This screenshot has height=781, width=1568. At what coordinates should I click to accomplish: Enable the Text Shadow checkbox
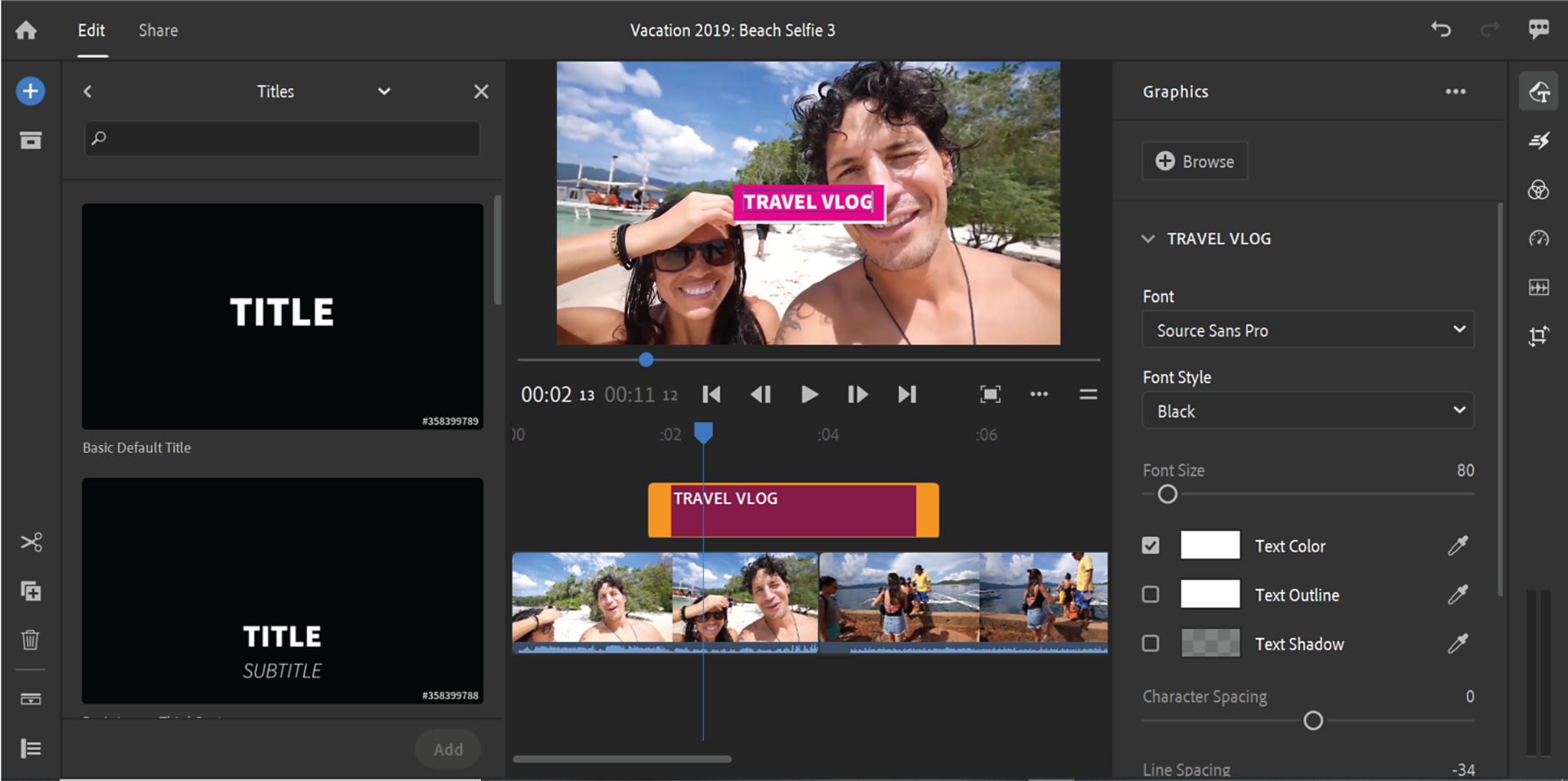[x=1151, y=644]
